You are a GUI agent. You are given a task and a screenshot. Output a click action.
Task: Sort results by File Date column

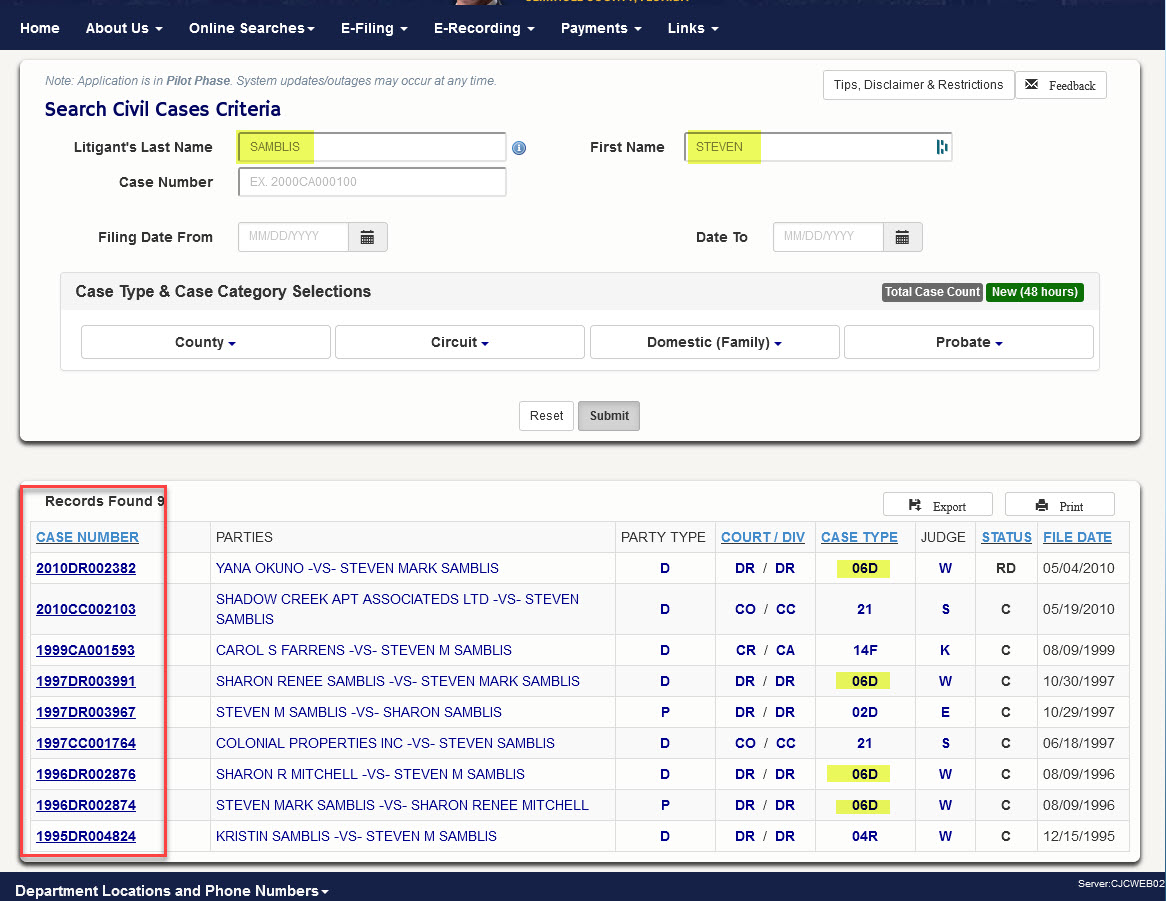tap(1077, 537)
